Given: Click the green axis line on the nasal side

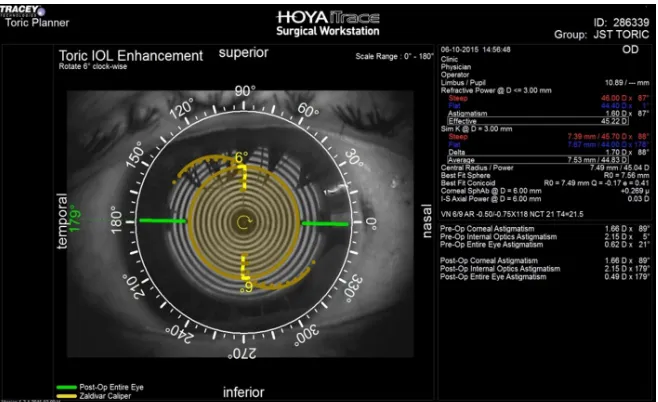Looking at the screenshot, I should point(325,224).
